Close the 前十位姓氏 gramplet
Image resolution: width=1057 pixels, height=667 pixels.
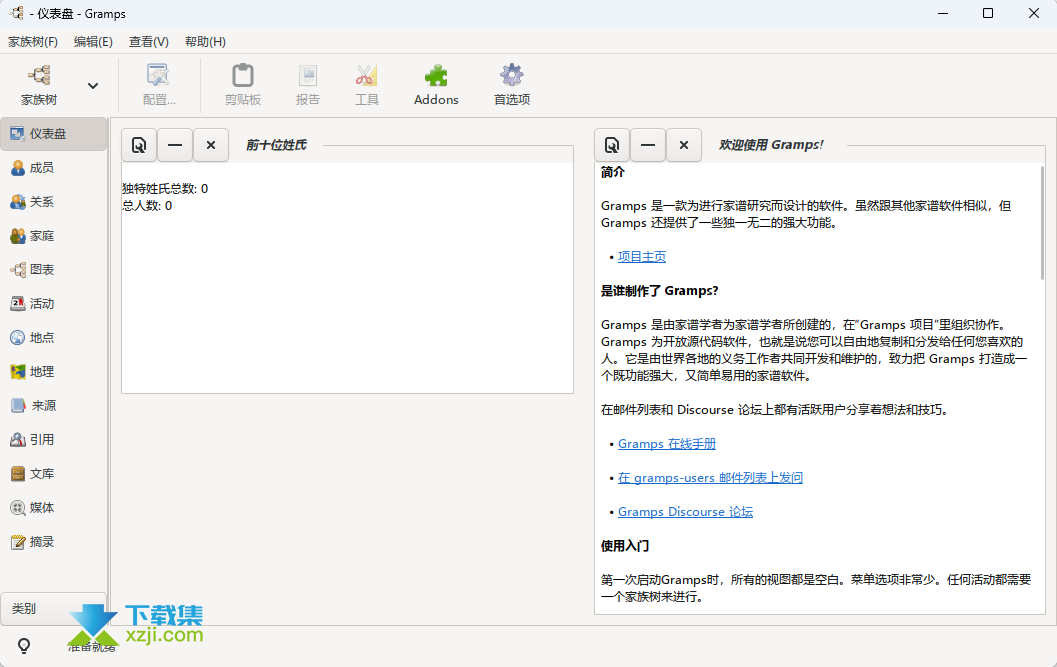(211, 145)
